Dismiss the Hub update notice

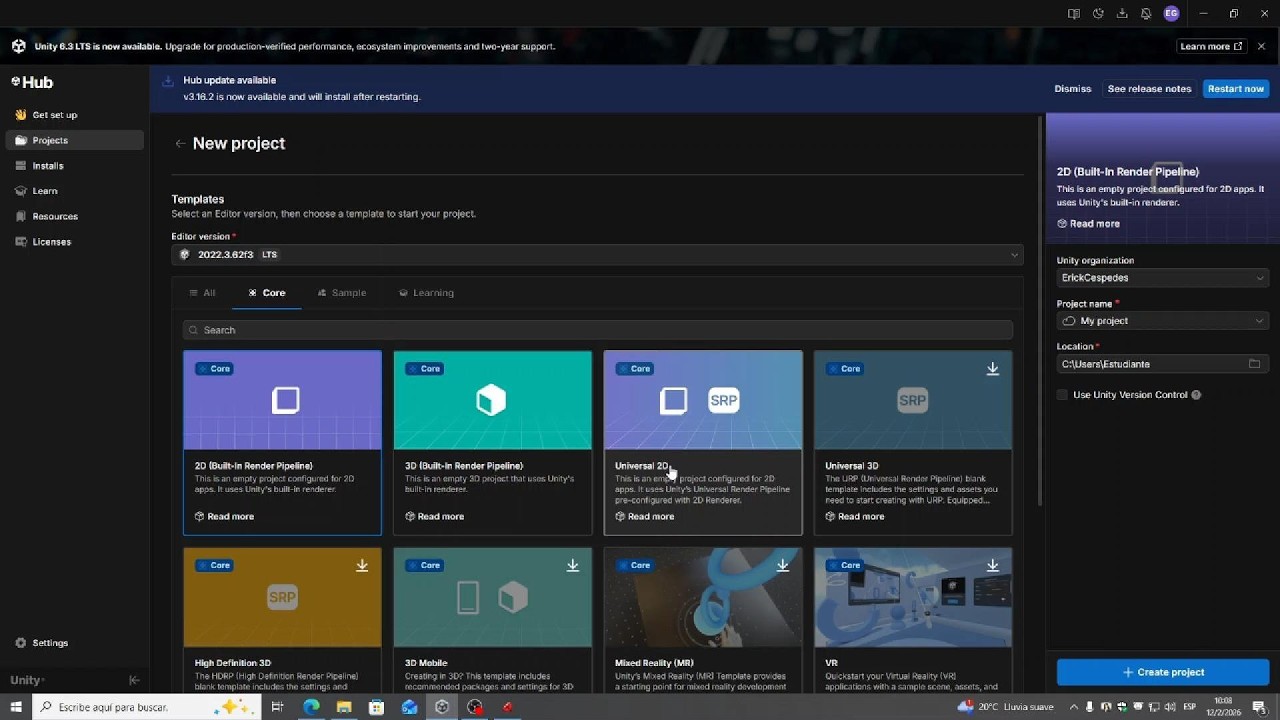point(1073,89)
